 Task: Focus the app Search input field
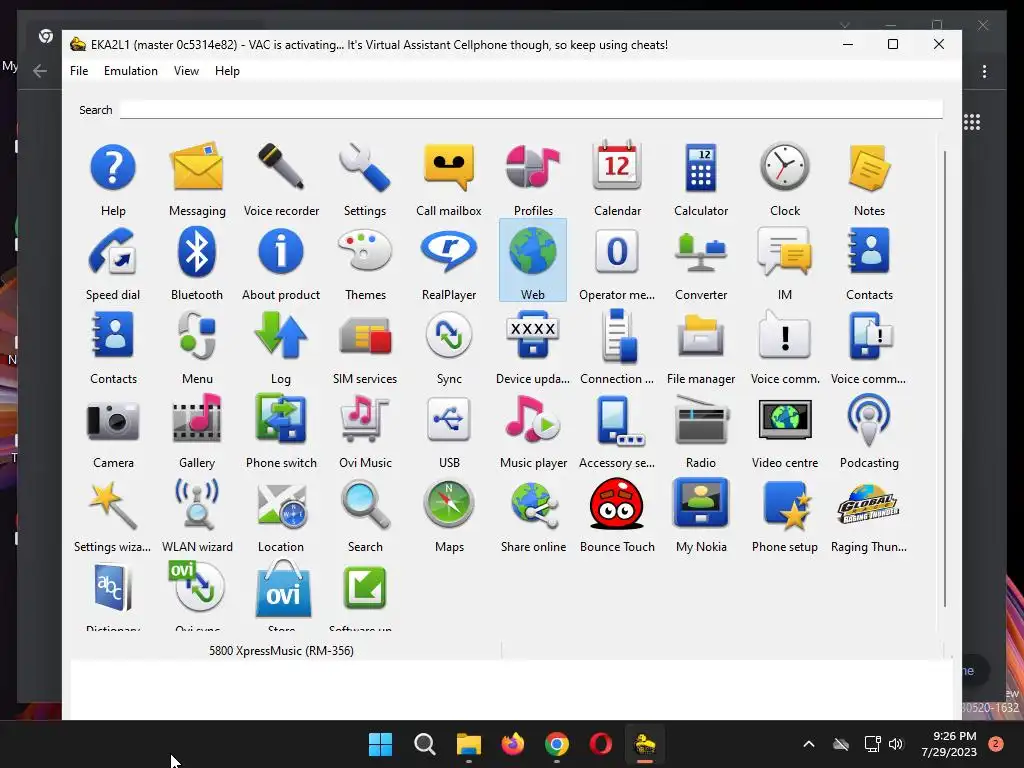pyautogui.click(x=531, y=110)
